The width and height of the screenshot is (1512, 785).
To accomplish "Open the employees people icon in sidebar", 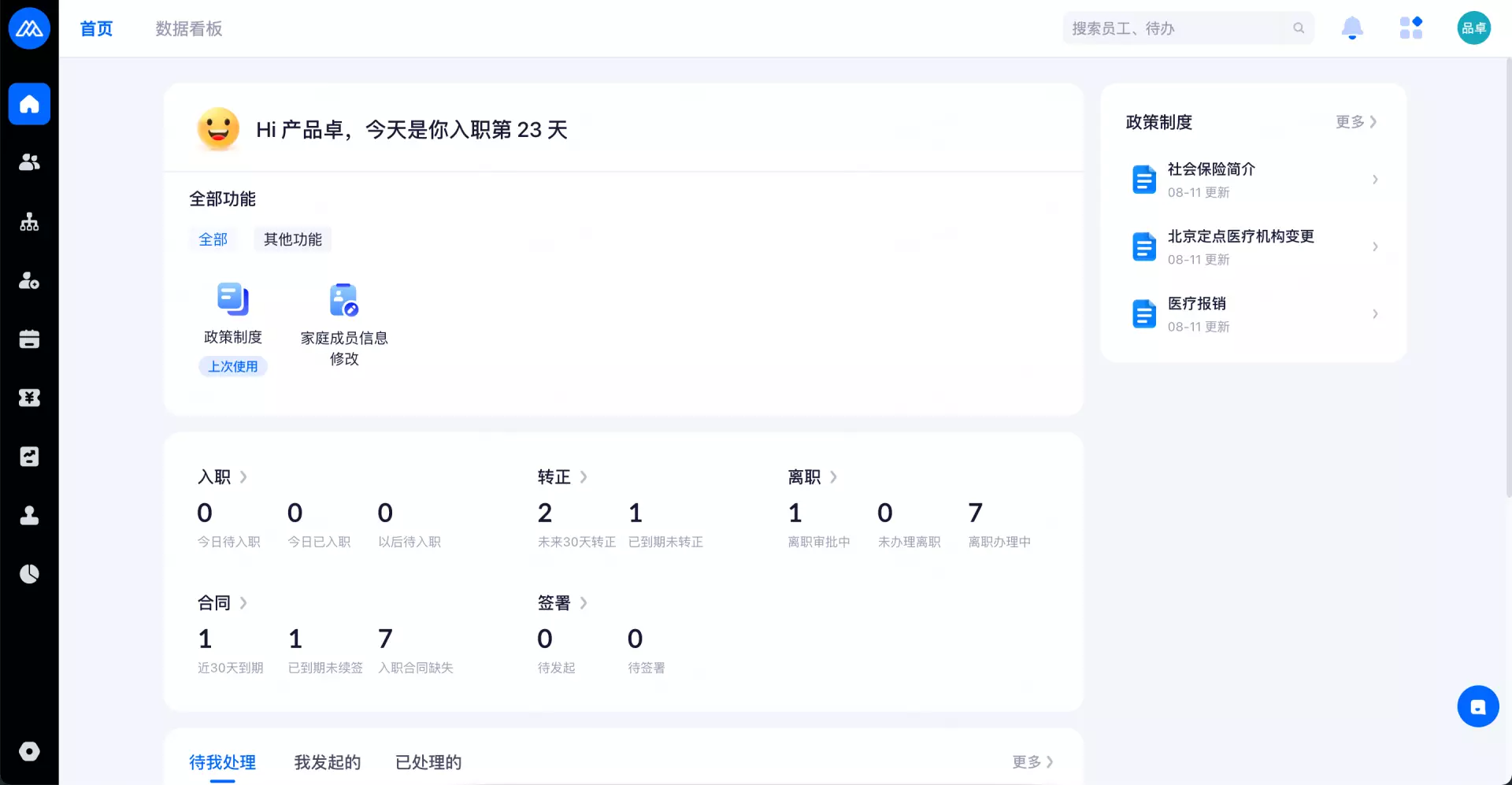I will click(x=29, y=162).
